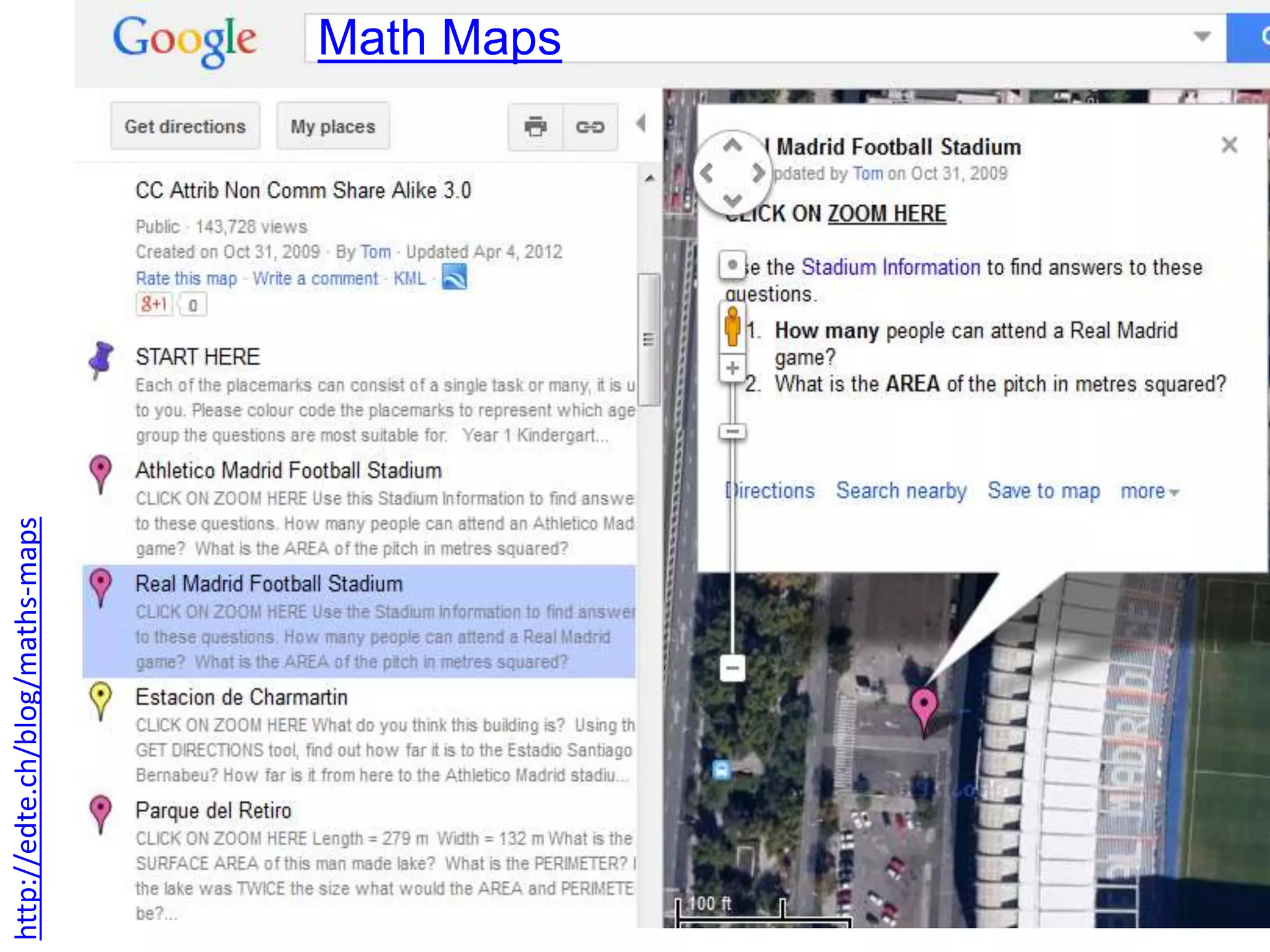Click the sidebar scrollbar thumb

649,339
